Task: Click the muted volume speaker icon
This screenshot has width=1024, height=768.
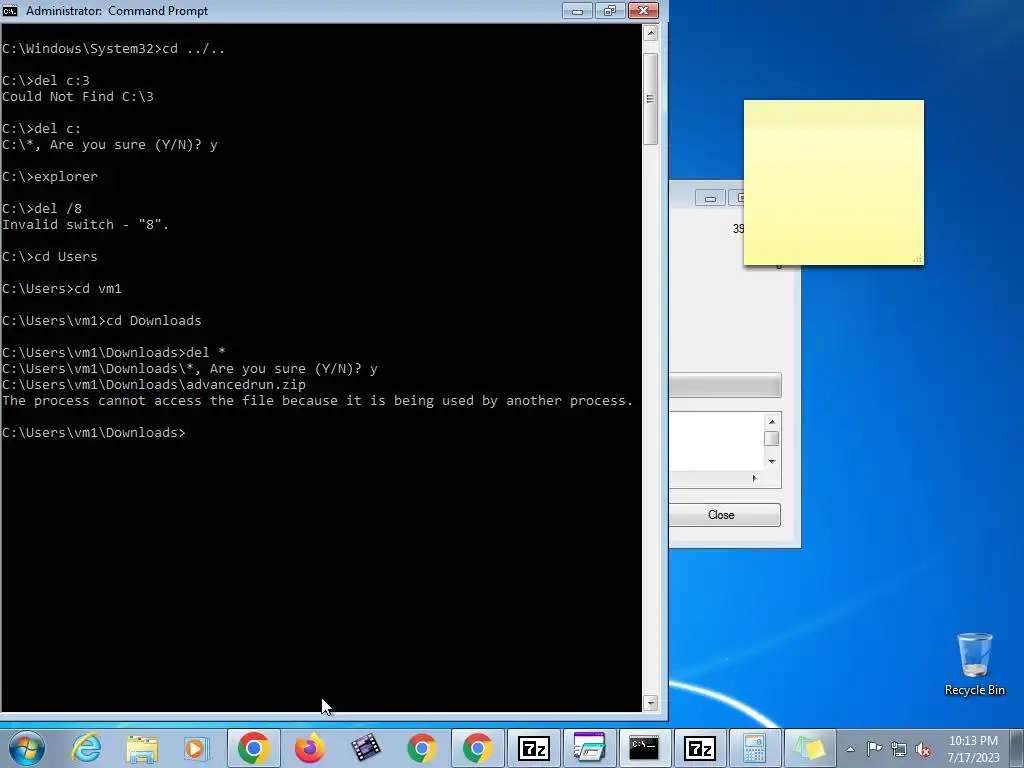Action: click(x=923, y=749)
